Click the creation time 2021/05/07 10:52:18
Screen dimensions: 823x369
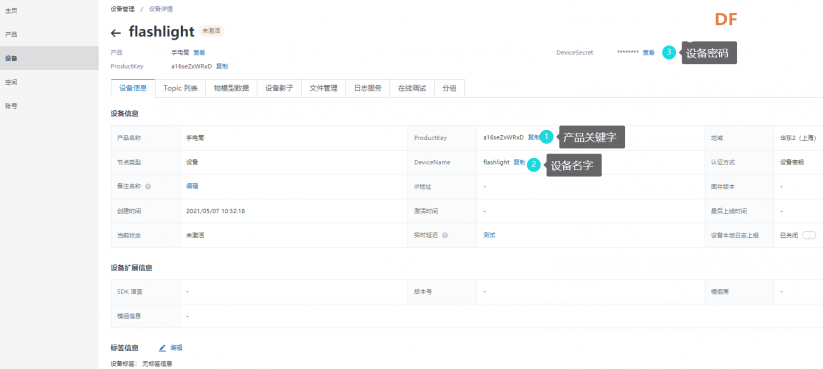tap(216, 211)
